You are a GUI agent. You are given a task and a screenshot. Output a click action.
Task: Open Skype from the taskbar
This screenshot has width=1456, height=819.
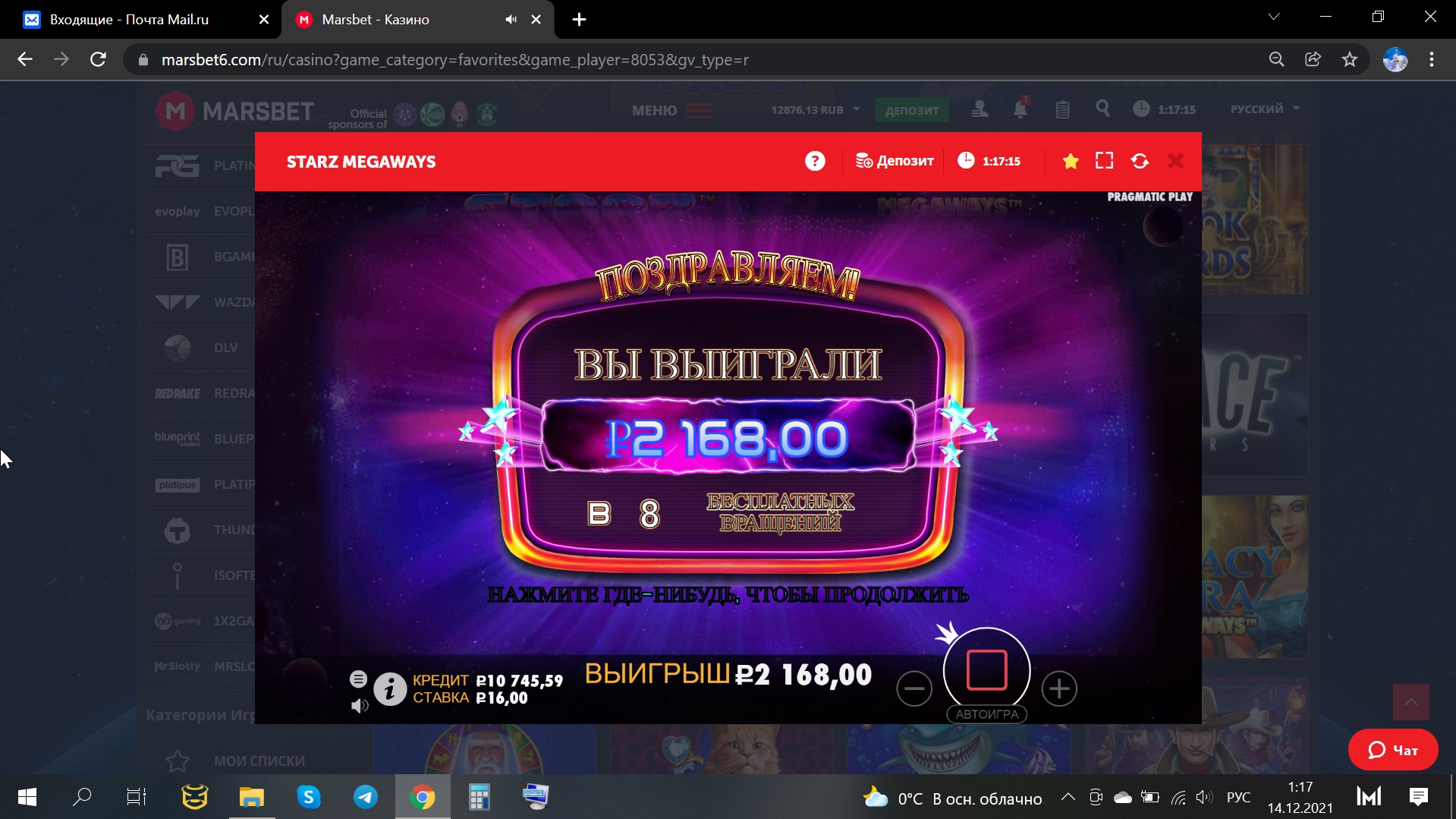click(309, 797)
